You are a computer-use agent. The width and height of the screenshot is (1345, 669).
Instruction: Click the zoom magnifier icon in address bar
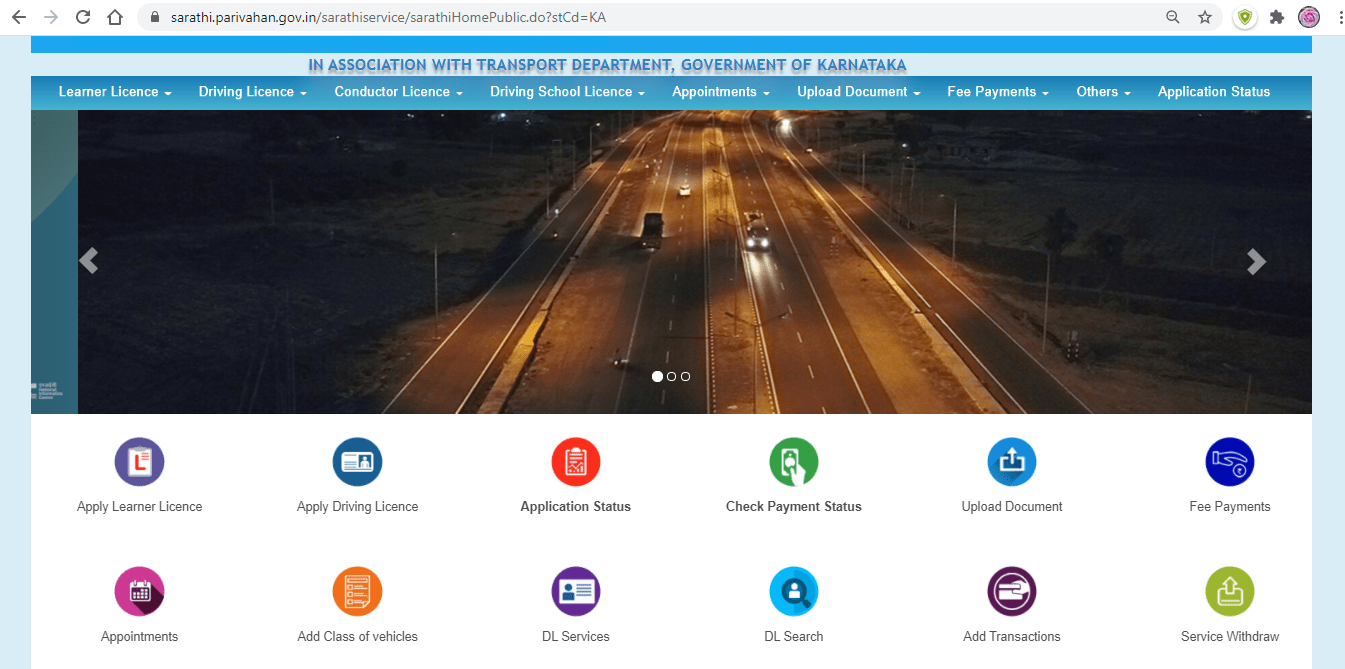tap(1173, 17)
